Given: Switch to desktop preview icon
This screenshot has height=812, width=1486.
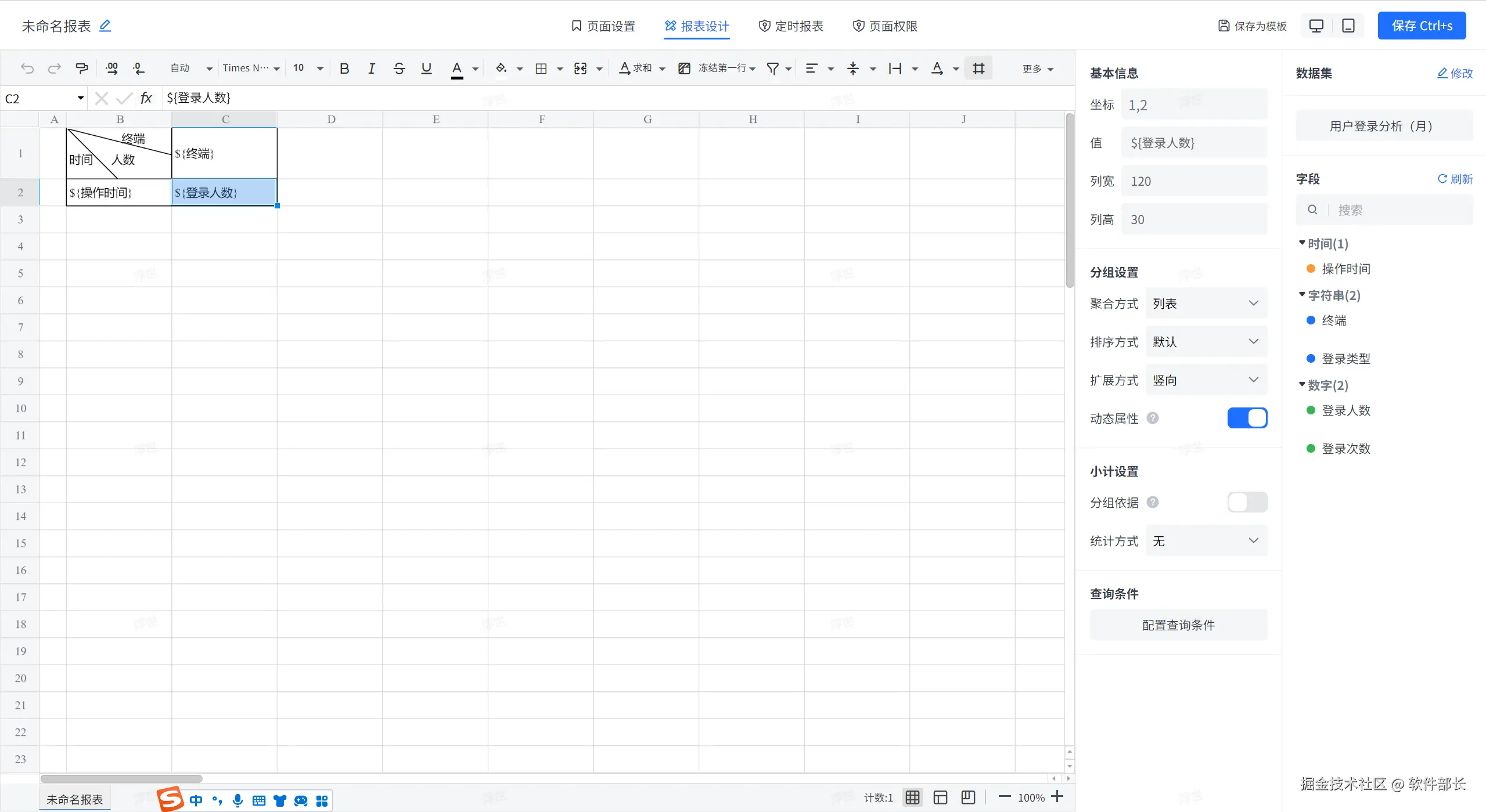Looking at the screenshot, I should [1316, 26].
